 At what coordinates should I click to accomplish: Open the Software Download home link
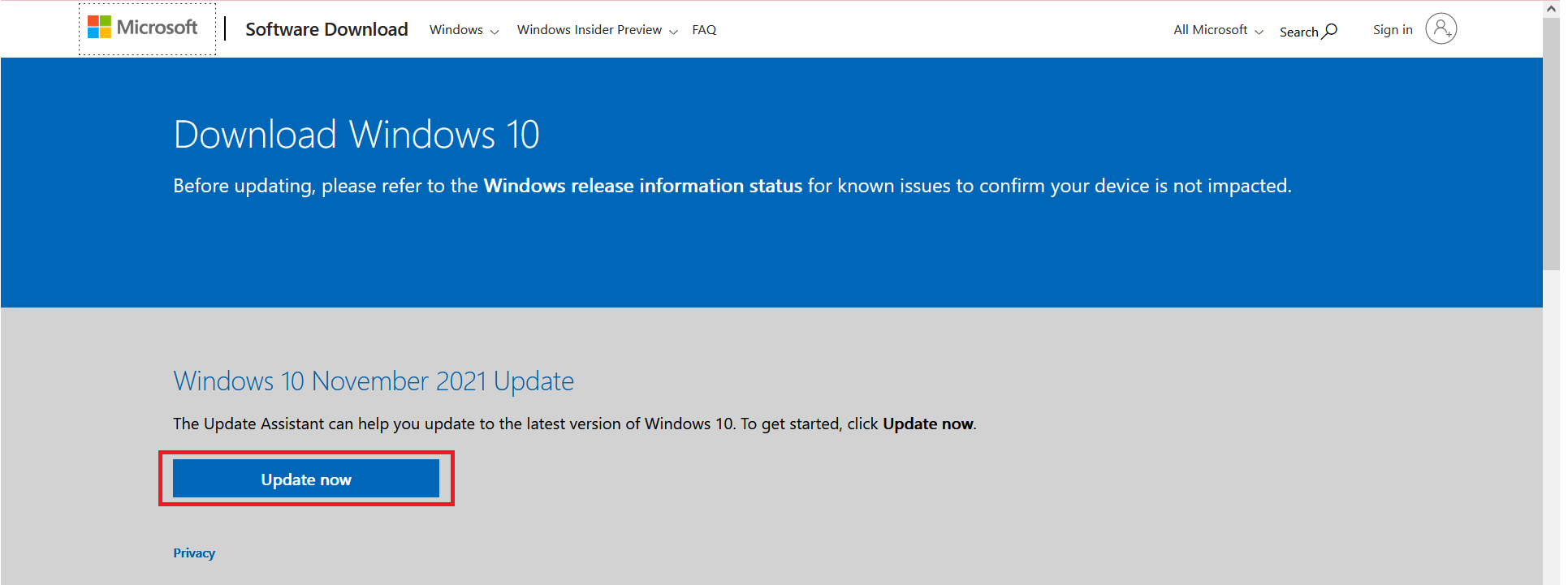(x=326, y=30)
